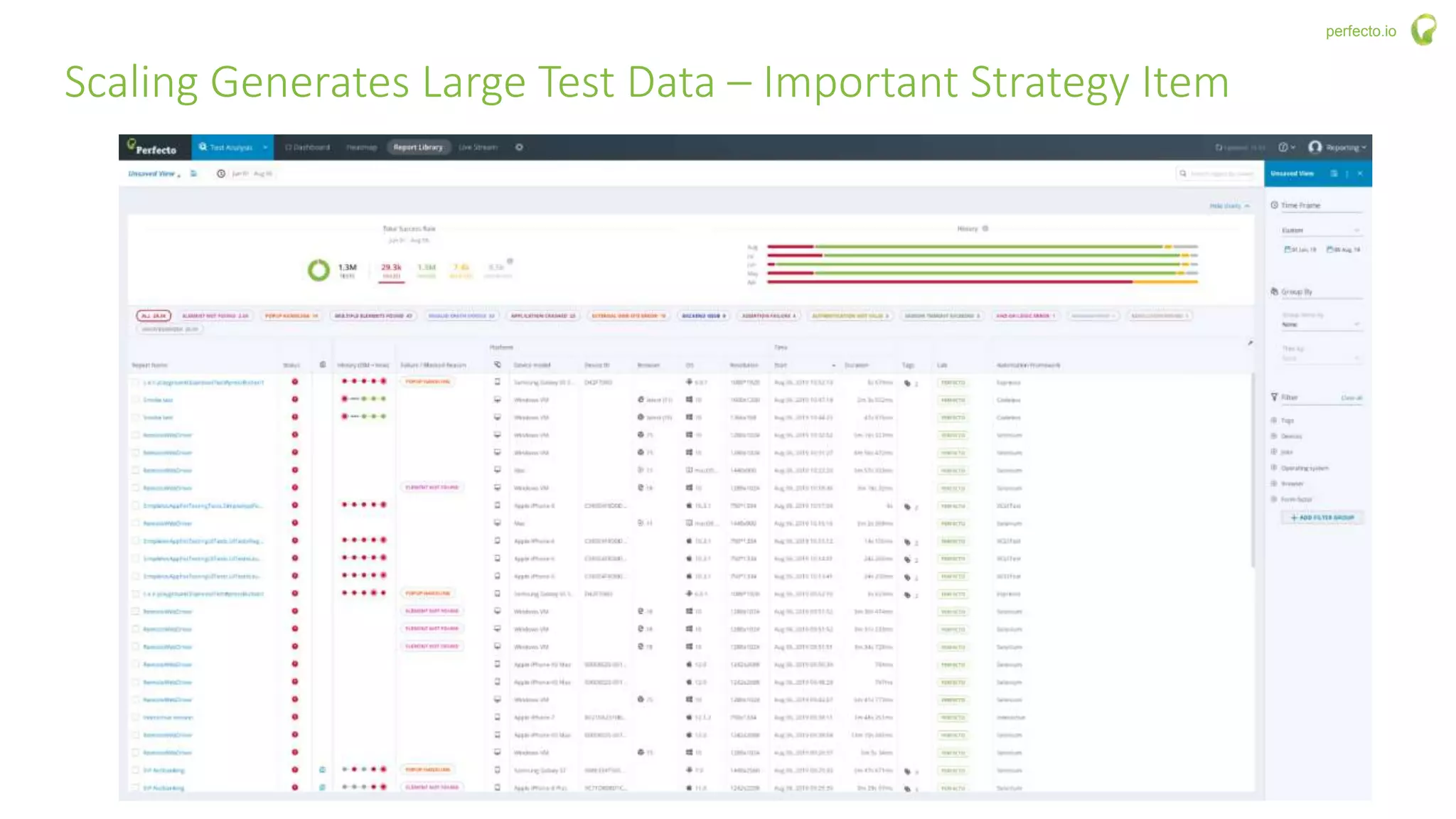Viewport: 1456px width, 819px height.
Task: Click the ALL failure reason chip
Action: [154, 316]
